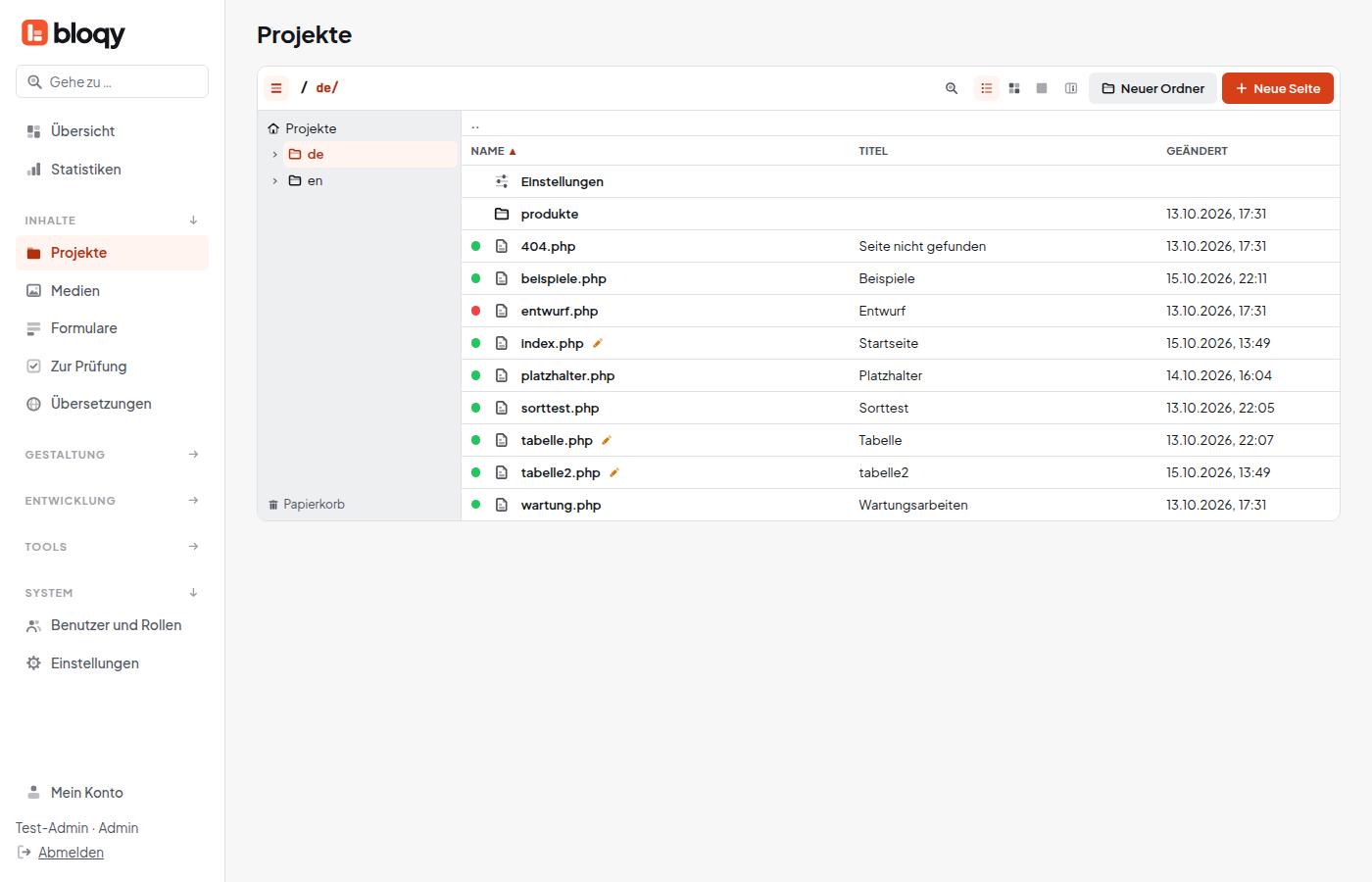The height and width of the screenshot is (882, 1372).
Task: Toggle the folder tree hamburger icon
Action: 276,88
